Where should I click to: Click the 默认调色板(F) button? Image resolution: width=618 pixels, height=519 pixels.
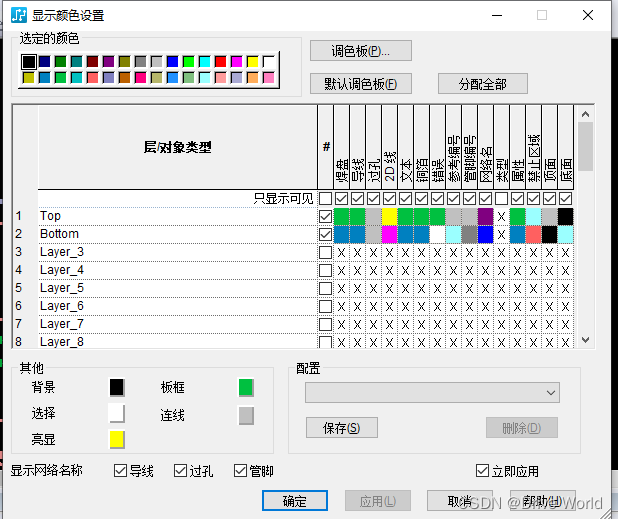tap(361, 84)
